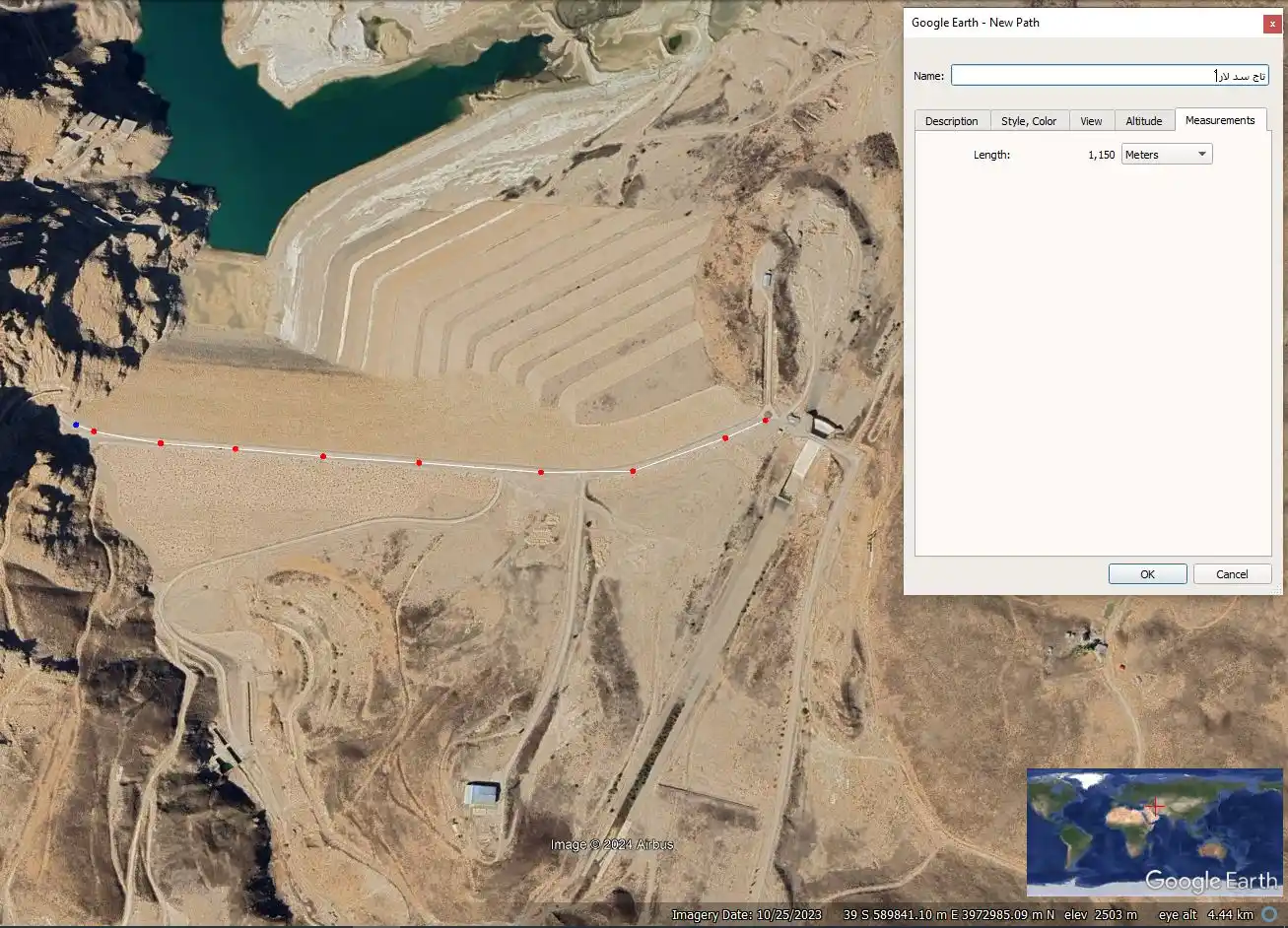Go to the Altitude tab

(x=1143, y=121)
